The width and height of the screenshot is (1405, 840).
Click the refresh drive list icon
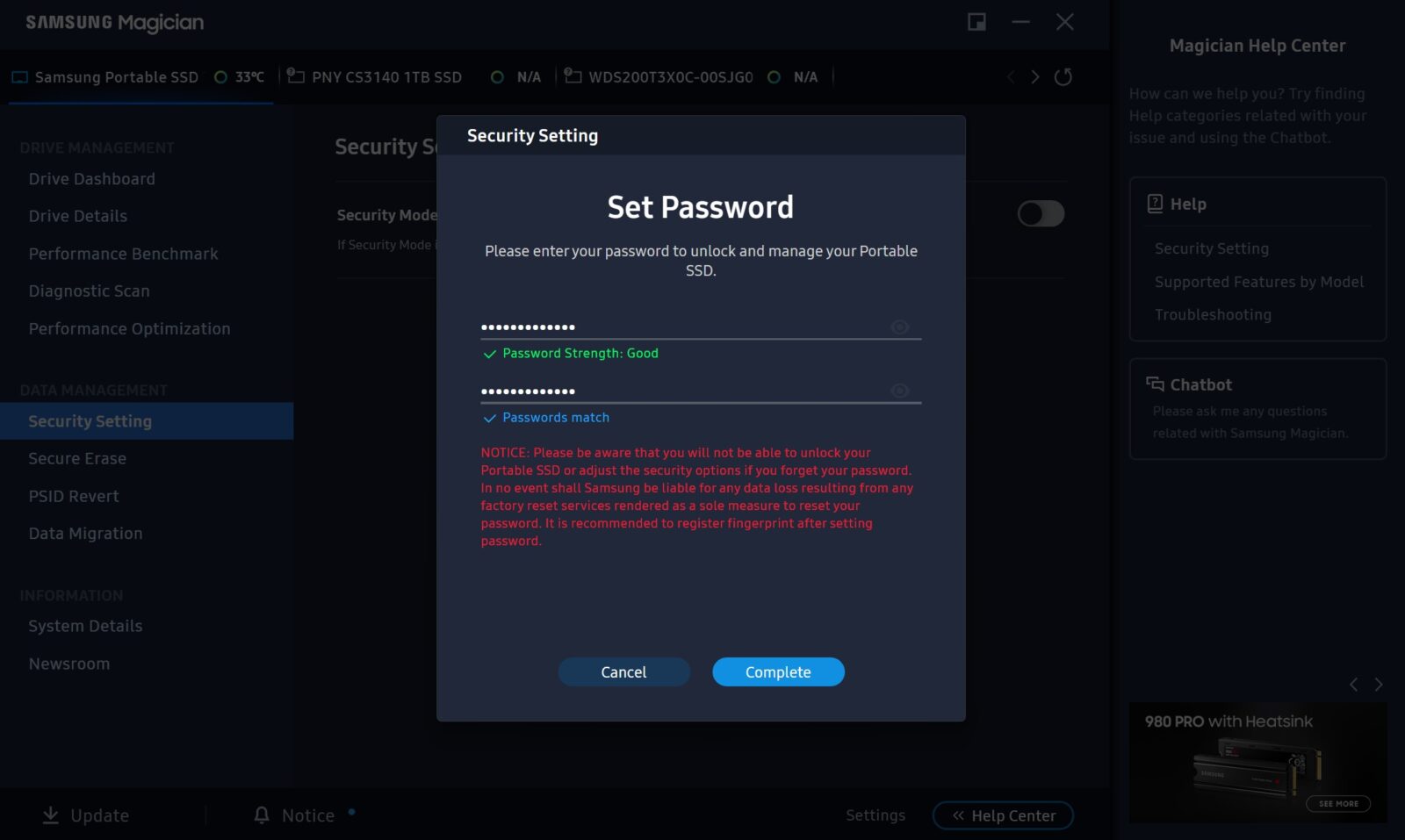point(1063,77)
